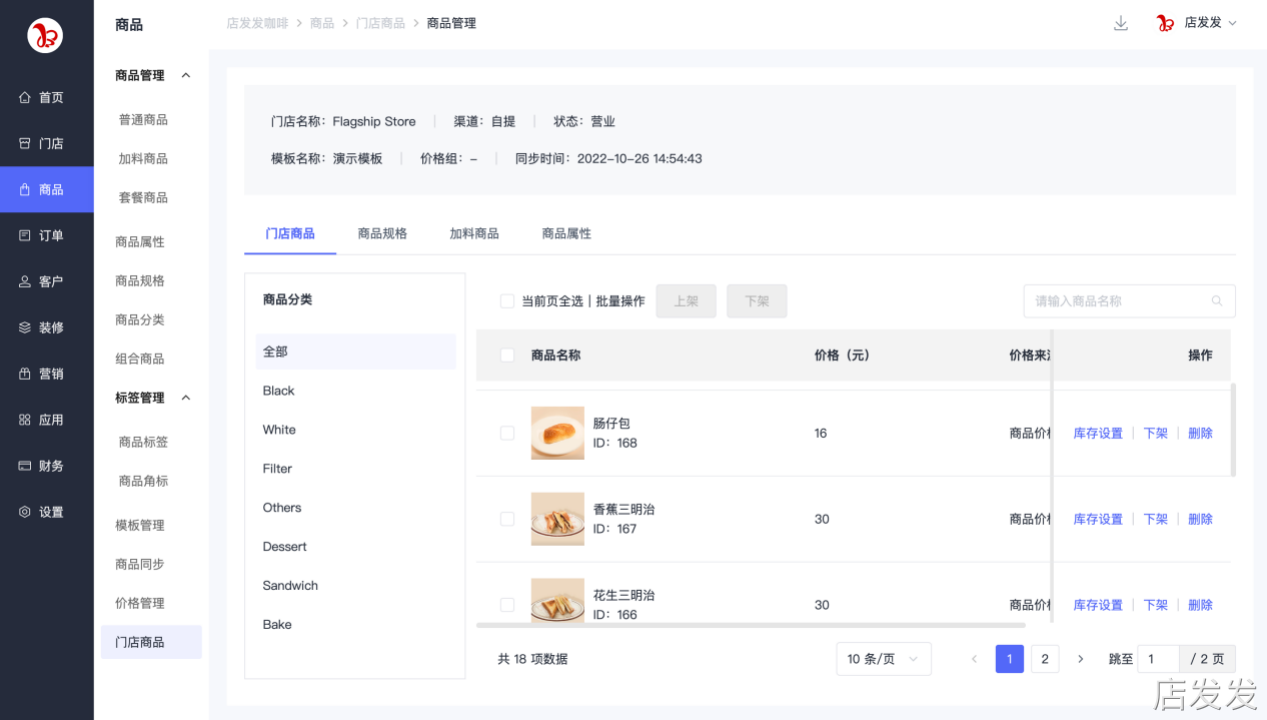Go to 首页 home icon in sidebar

25,97
